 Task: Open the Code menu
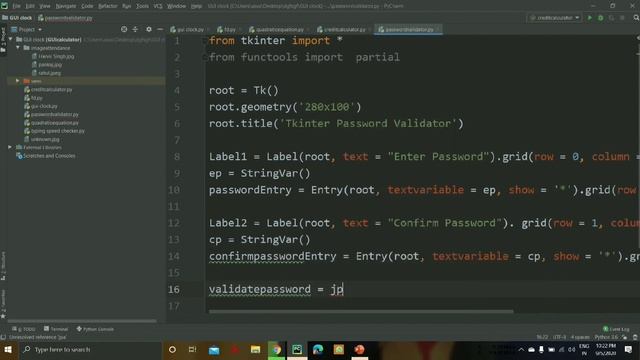(87, 6)
